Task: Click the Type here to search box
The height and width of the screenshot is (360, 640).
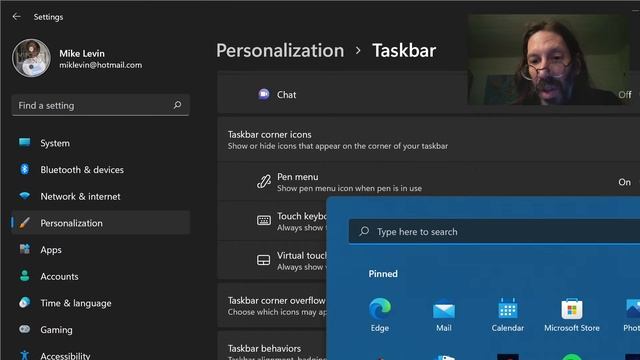Action: point(494,231)
